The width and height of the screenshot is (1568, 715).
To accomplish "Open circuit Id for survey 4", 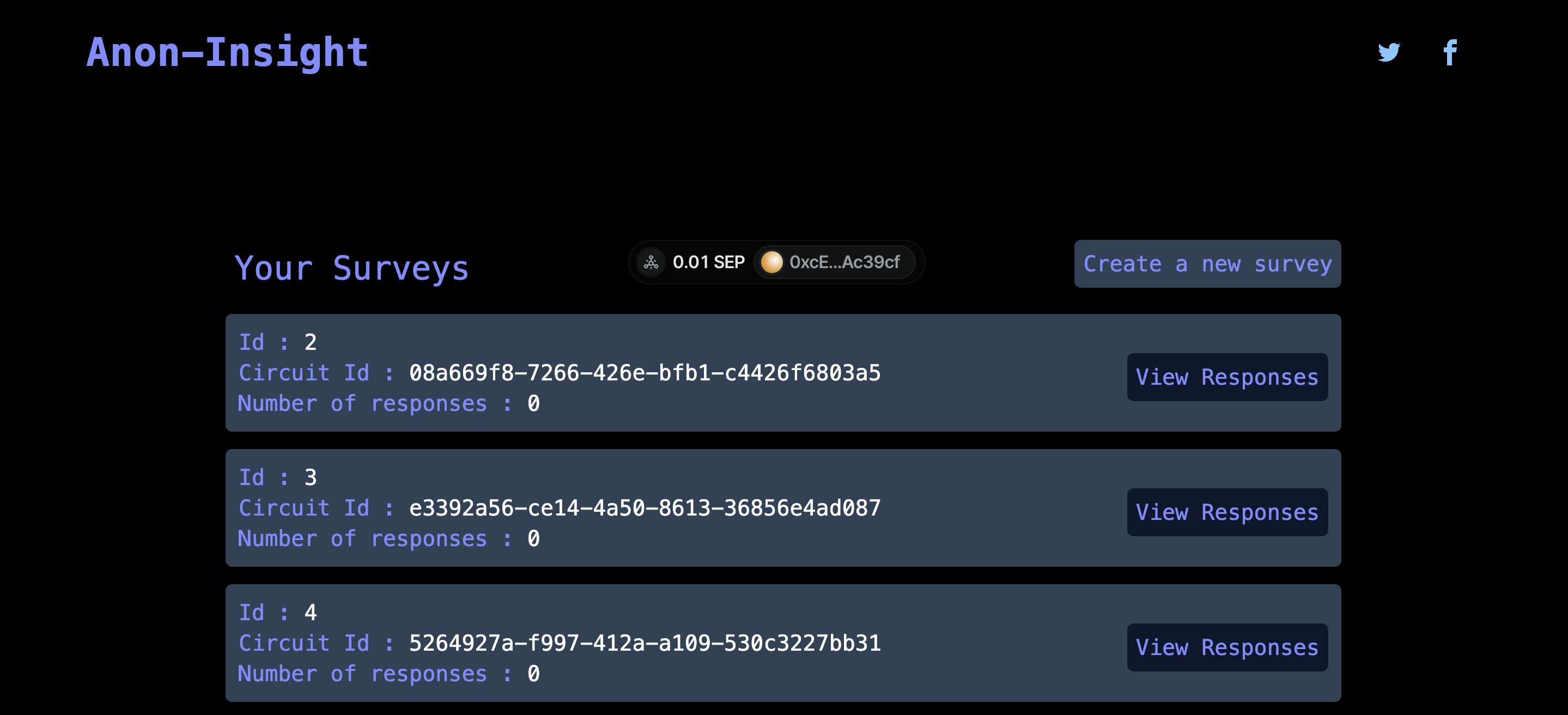I will point(645,644).
